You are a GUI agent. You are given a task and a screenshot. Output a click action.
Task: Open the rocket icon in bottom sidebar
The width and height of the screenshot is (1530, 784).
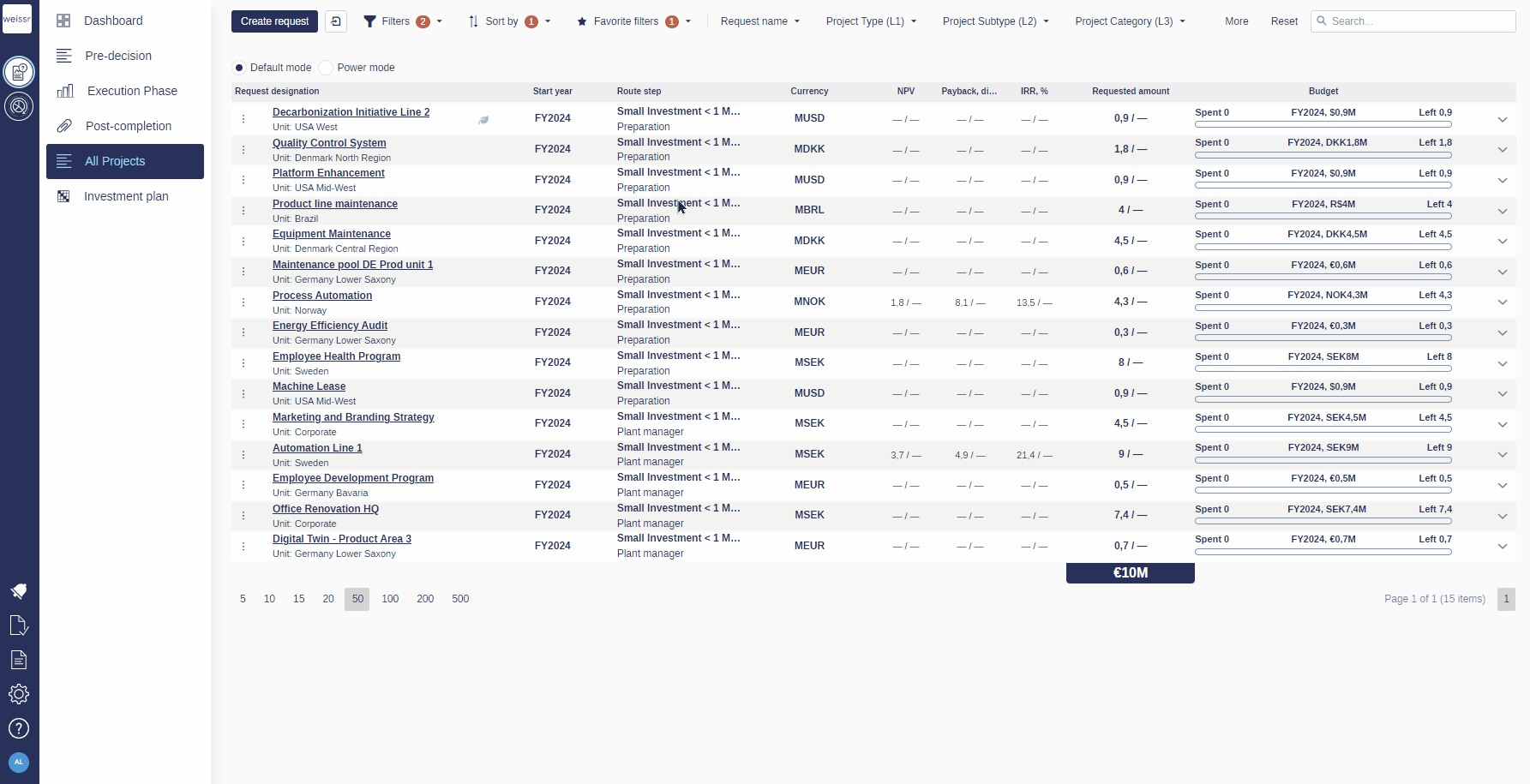(x=19, y=590)
